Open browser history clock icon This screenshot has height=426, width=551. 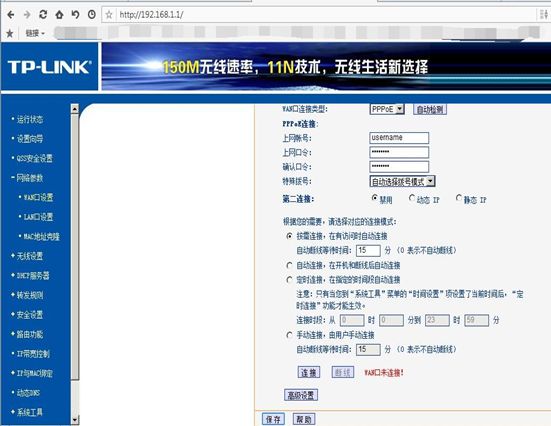click(x=92, y=14)
